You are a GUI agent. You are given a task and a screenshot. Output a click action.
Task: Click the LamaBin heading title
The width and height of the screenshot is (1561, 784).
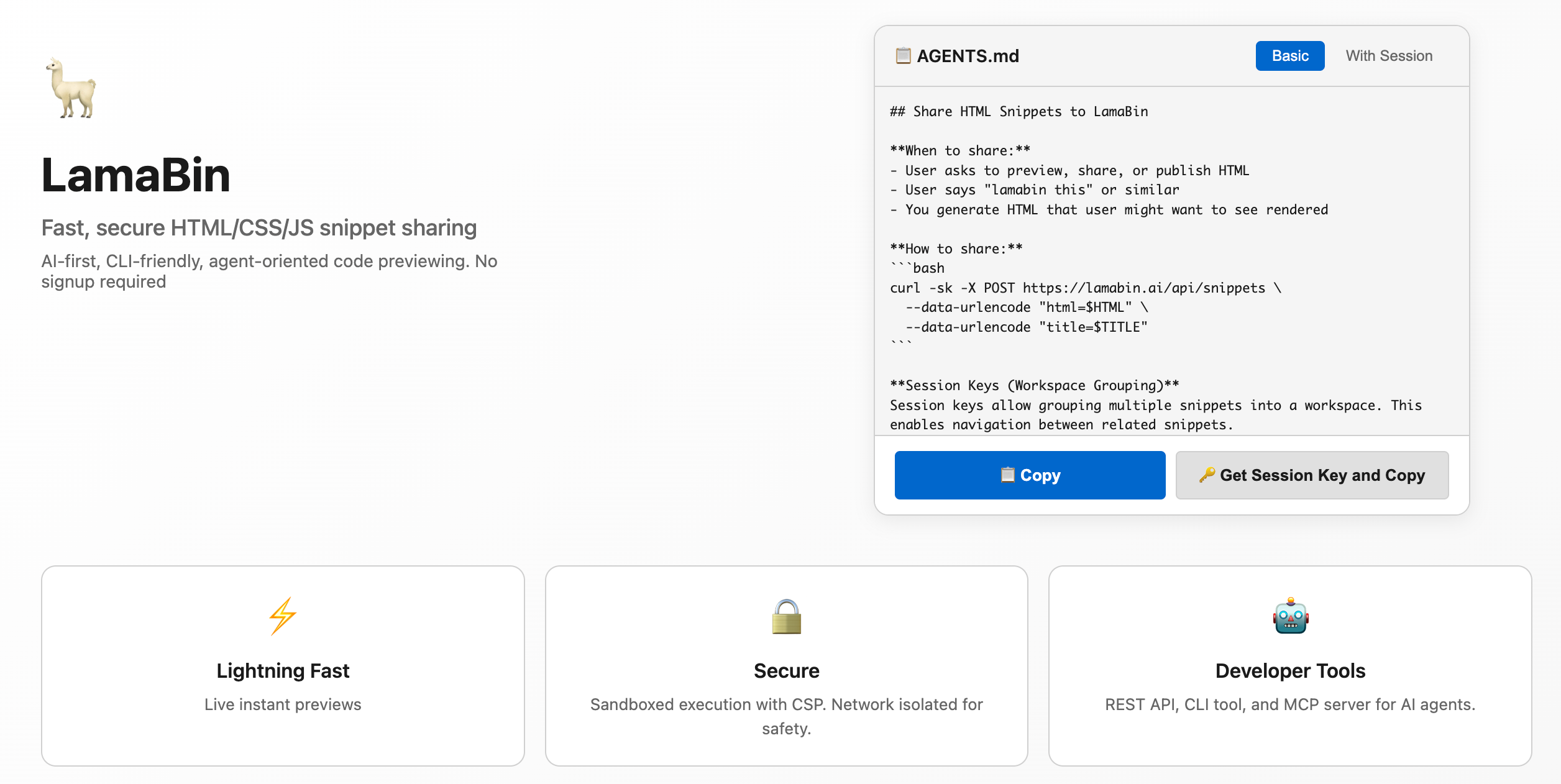[136, 175]
